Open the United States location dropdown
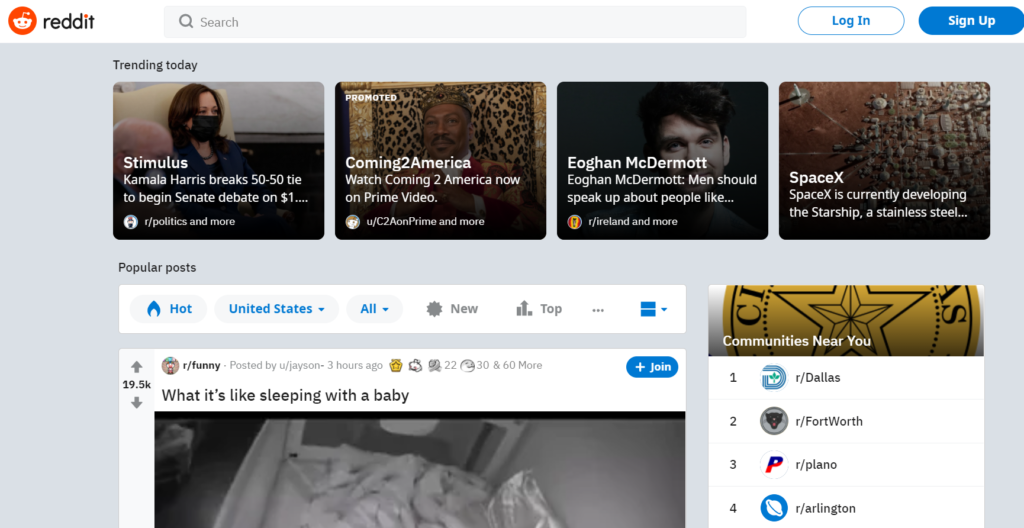Image resolution: width=1024 pixels, height=528 pixels. pos(277,308)
